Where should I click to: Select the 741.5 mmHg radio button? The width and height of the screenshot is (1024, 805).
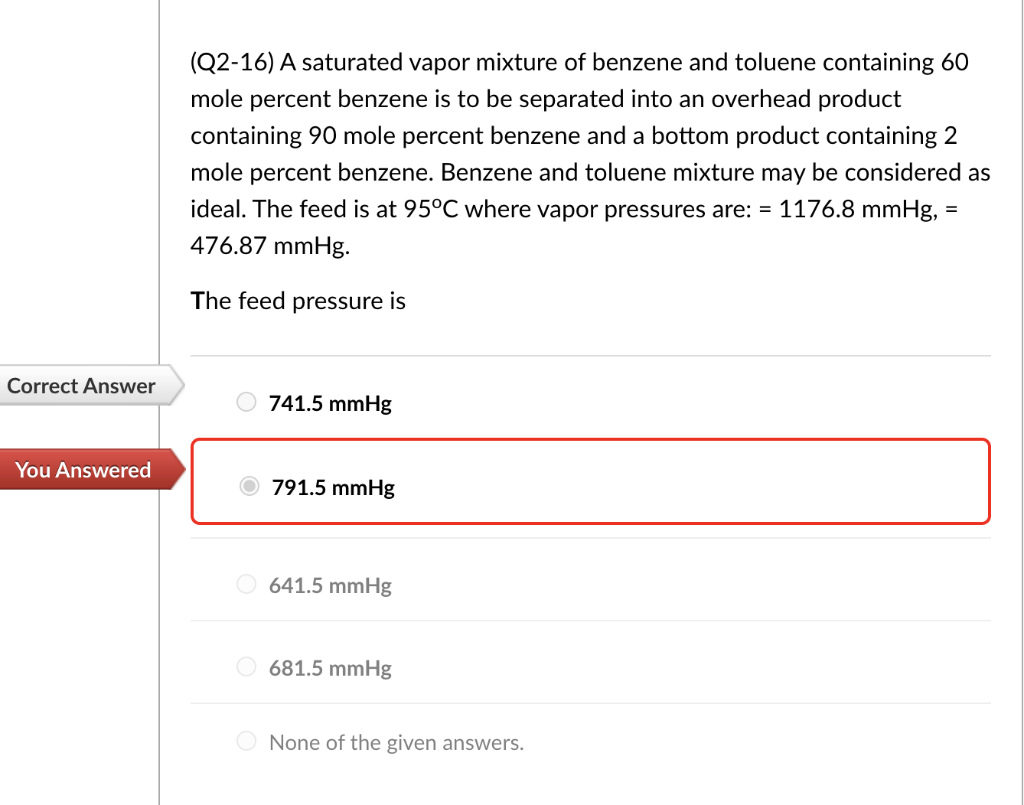pos(247,403)
